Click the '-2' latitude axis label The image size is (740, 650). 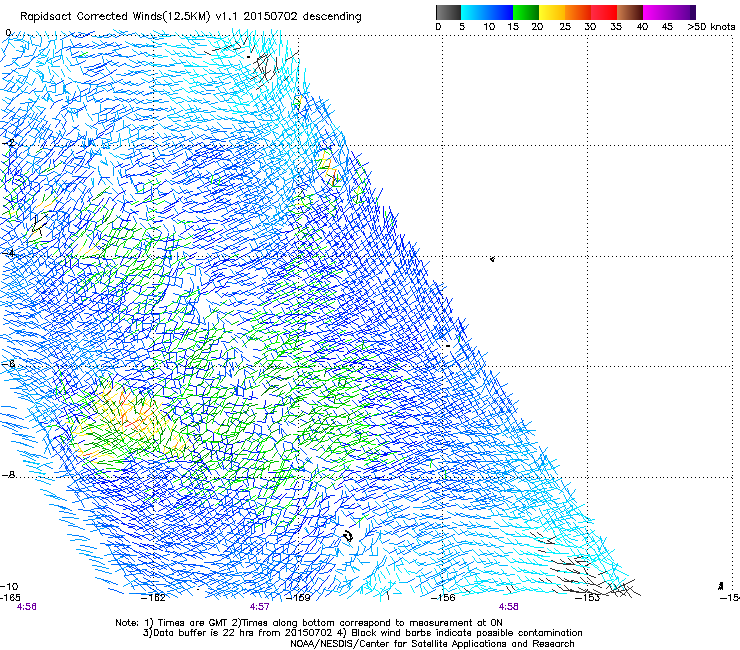click(x=8, y=143)
